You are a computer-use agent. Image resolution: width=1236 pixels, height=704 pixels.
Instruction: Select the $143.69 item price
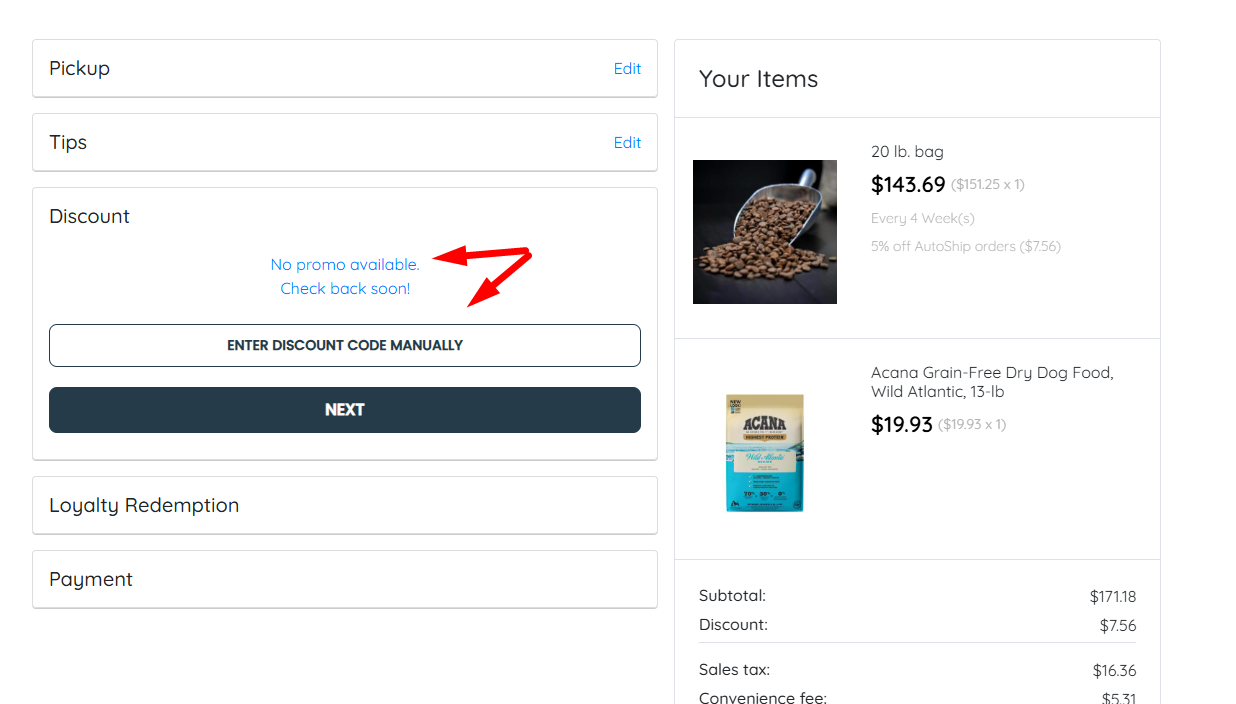coord(908,184)
